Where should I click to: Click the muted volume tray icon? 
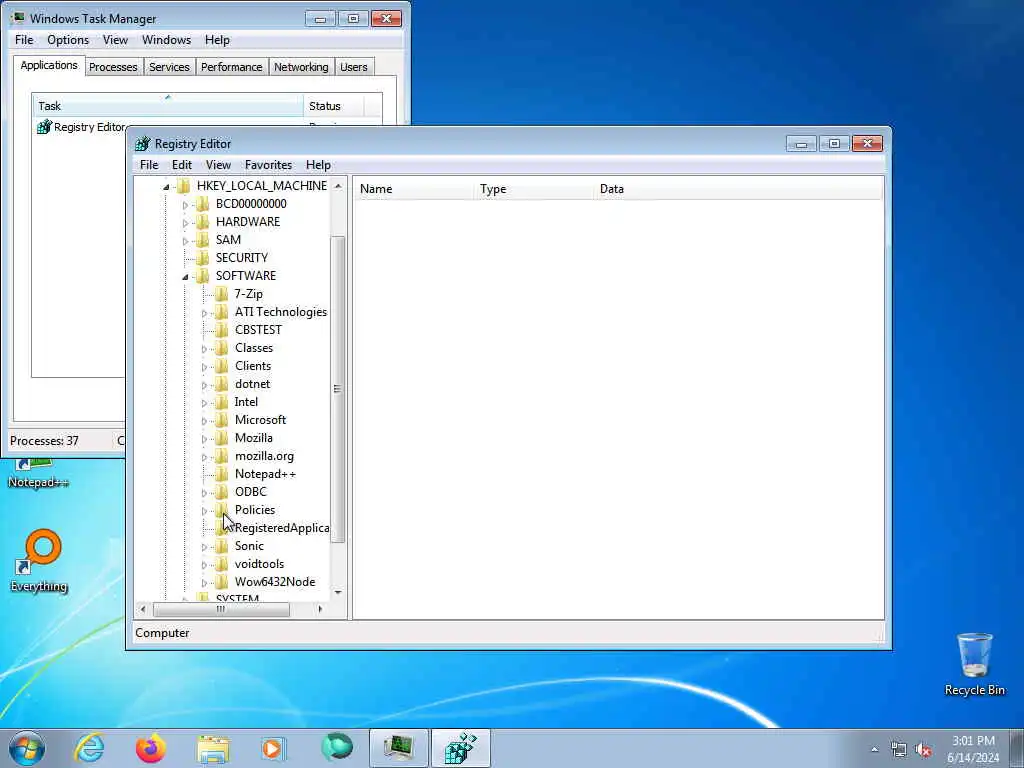pos(923,750)
